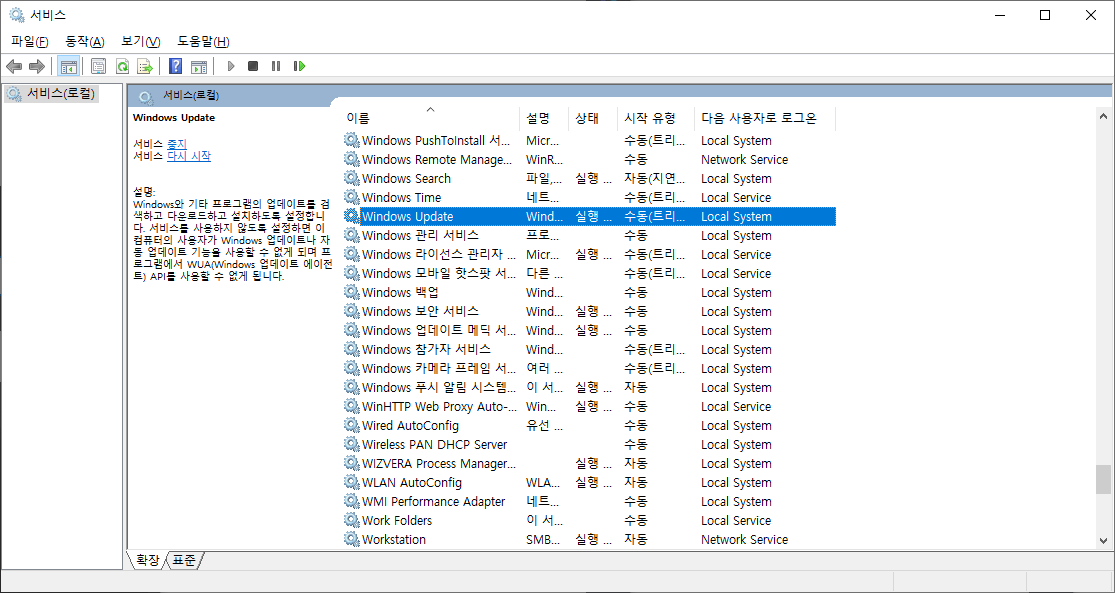
Task: Go back with the toolbar back arrow
Action: (x=14, y=66)
